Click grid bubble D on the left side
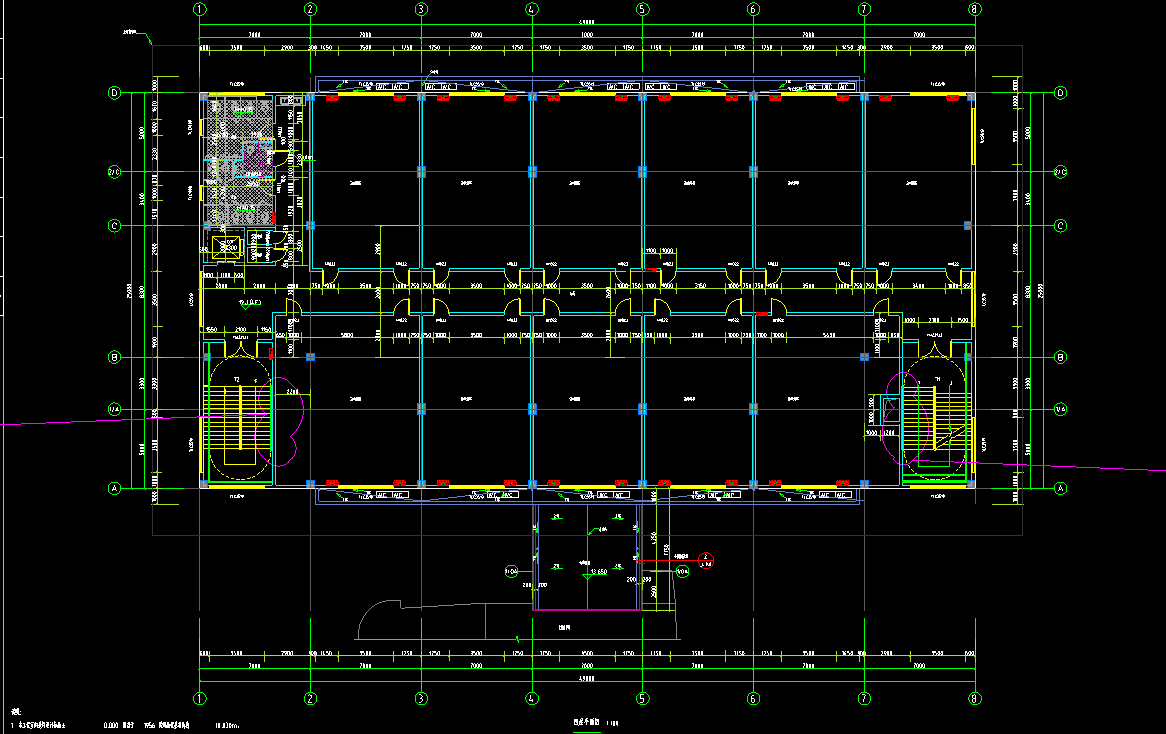This screenshot has height=734, width=1166. click(114, 93)
